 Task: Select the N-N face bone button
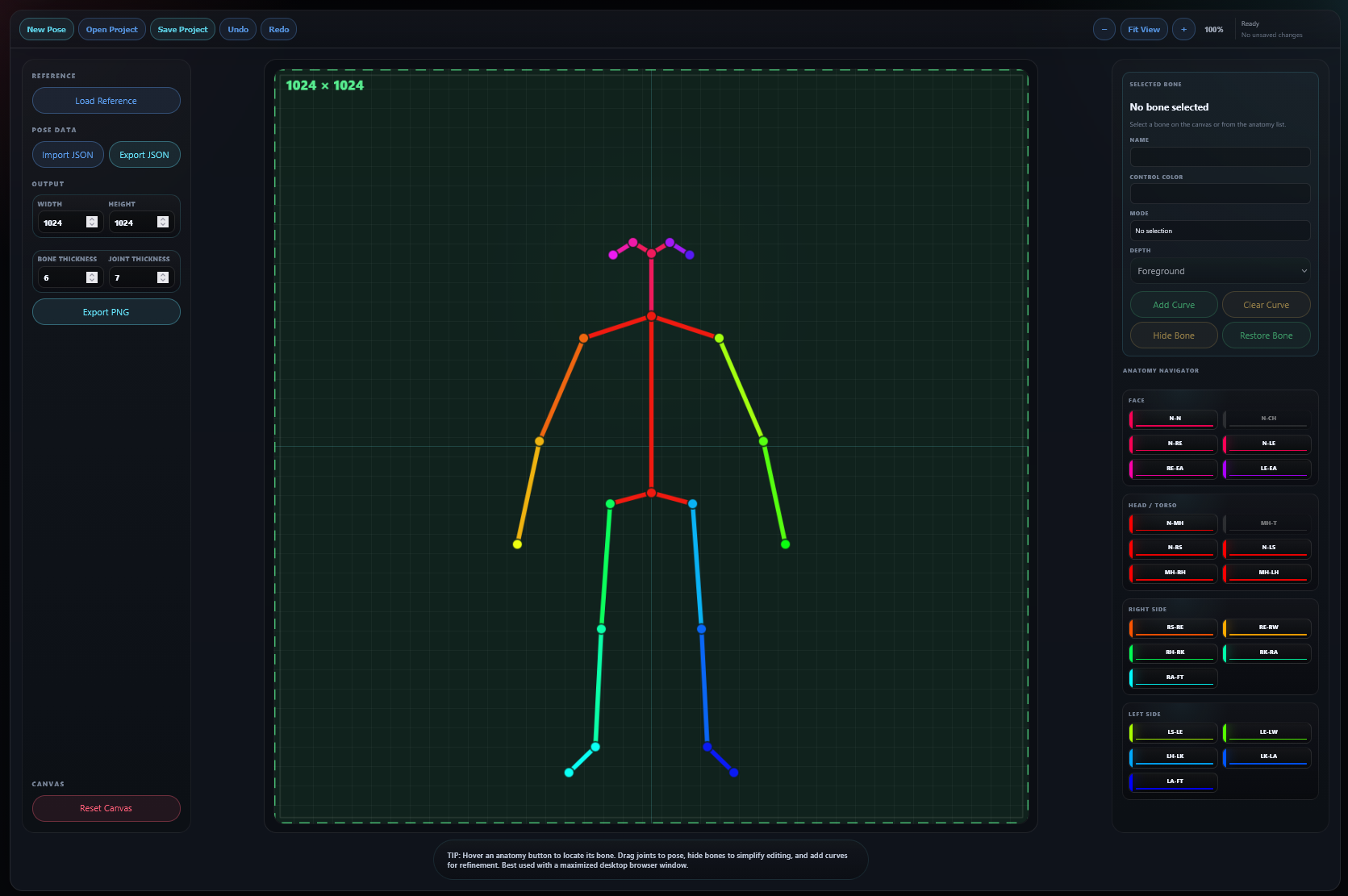tap(1174, 419)
